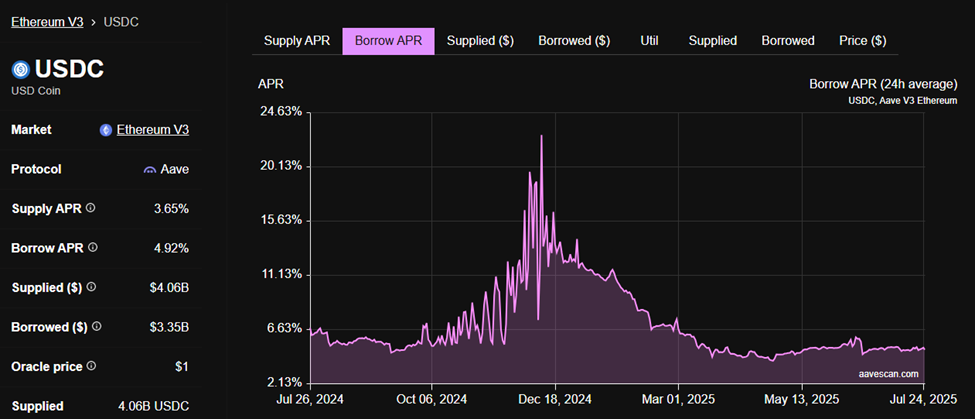Viewport: 975px width, 419px height.
Task: Open the Price ($) tab
Action: point(862,41)
